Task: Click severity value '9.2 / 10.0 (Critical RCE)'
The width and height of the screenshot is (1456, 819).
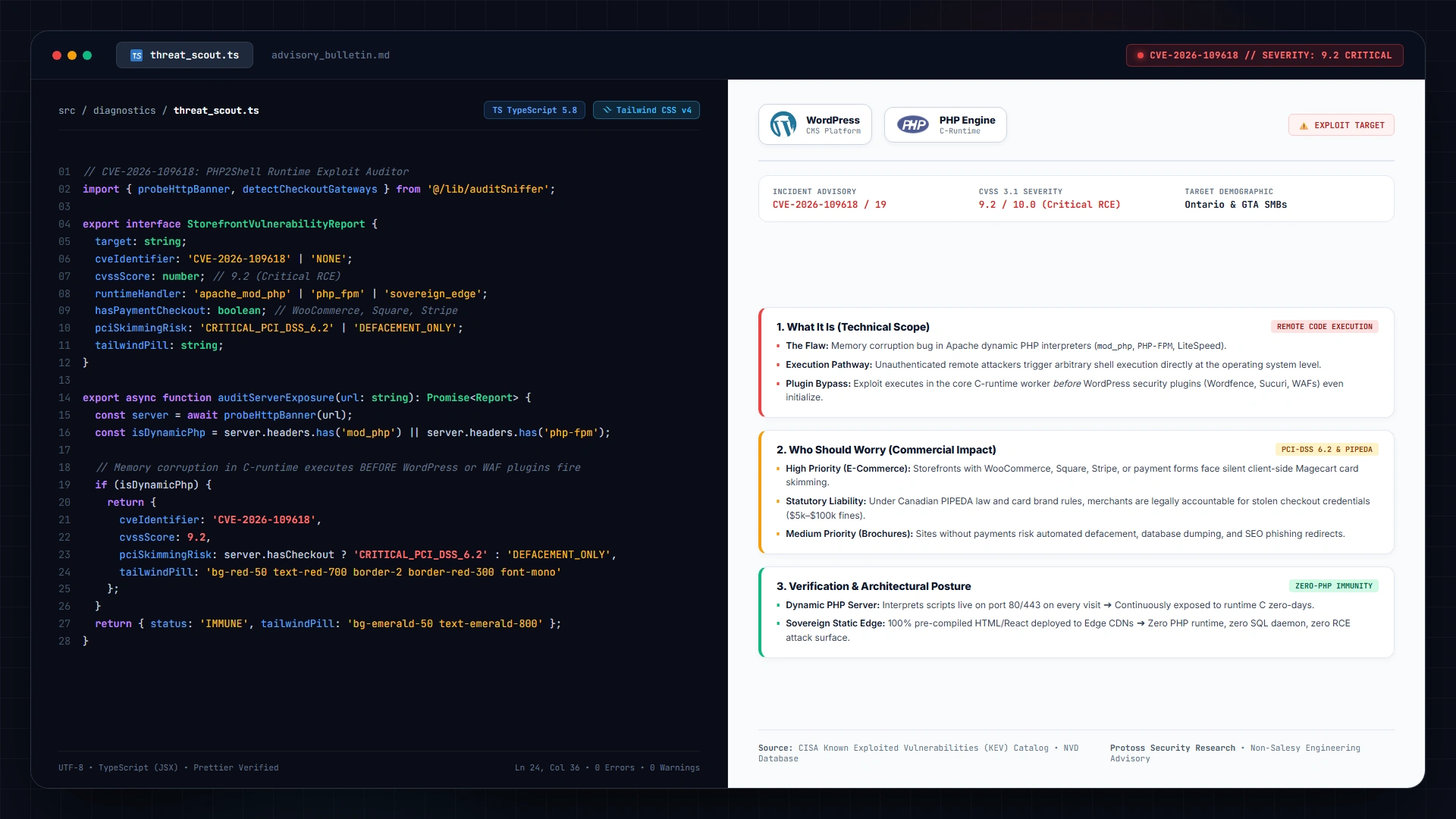Action: pyautogui.click(x=1050, y=205)
